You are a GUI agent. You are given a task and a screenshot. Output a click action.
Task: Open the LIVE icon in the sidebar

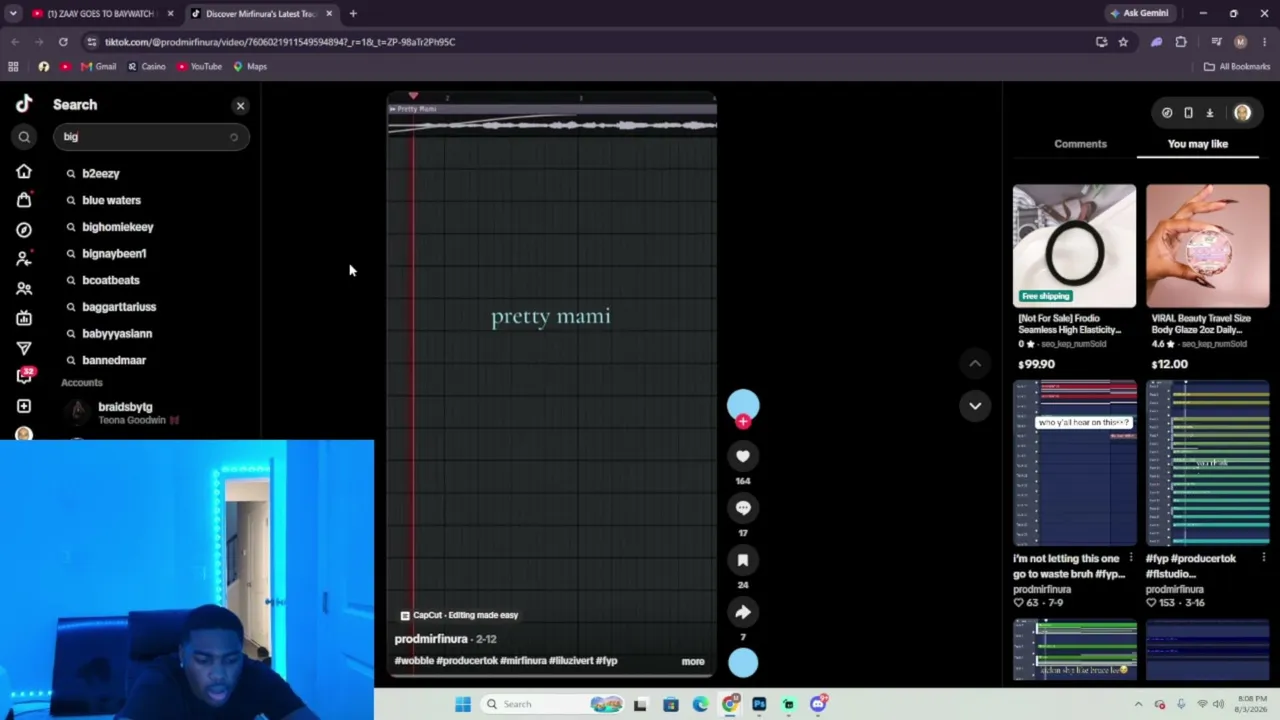pyautogui.click(x=24, y=318)
